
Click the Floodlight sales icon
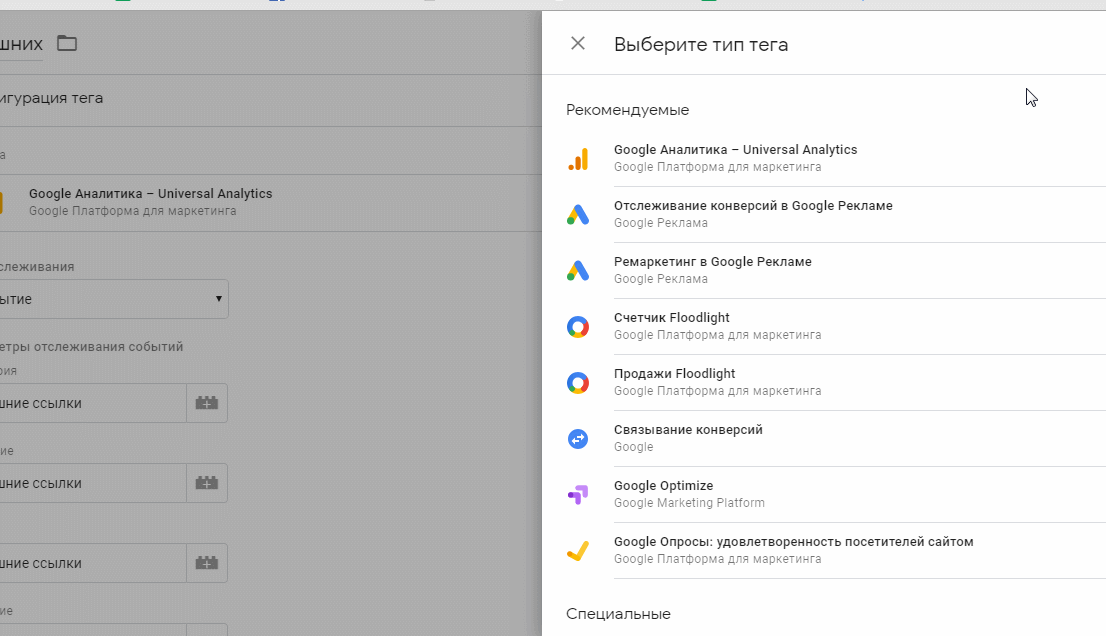coord(578,382)
